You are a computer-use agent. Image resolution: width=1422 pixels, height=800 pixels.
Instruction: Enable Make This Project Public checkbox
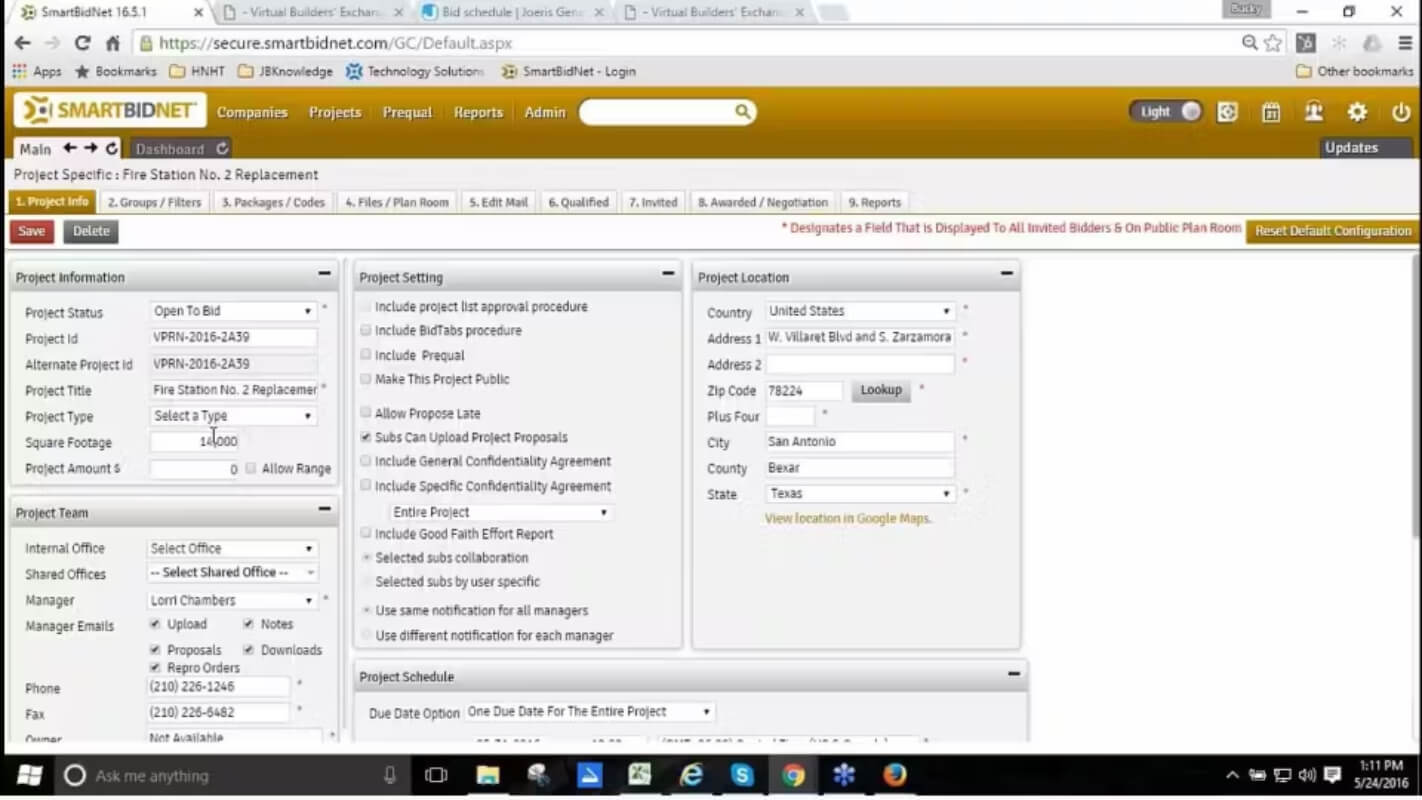366,379
